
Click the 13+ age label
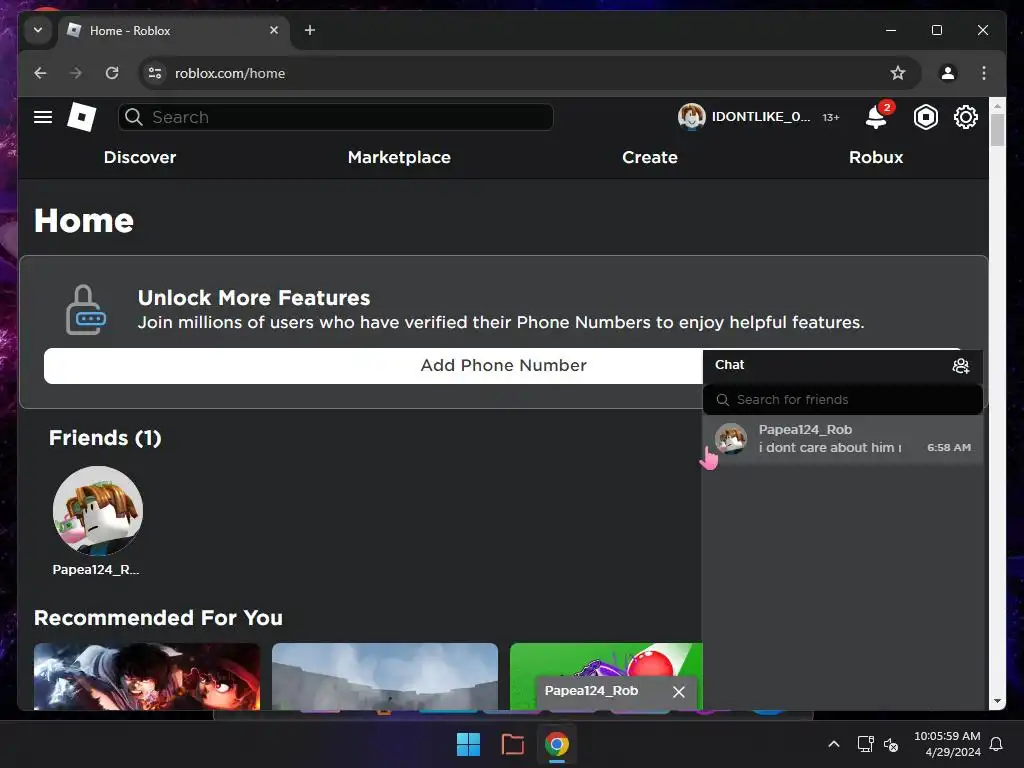(831, 118)
